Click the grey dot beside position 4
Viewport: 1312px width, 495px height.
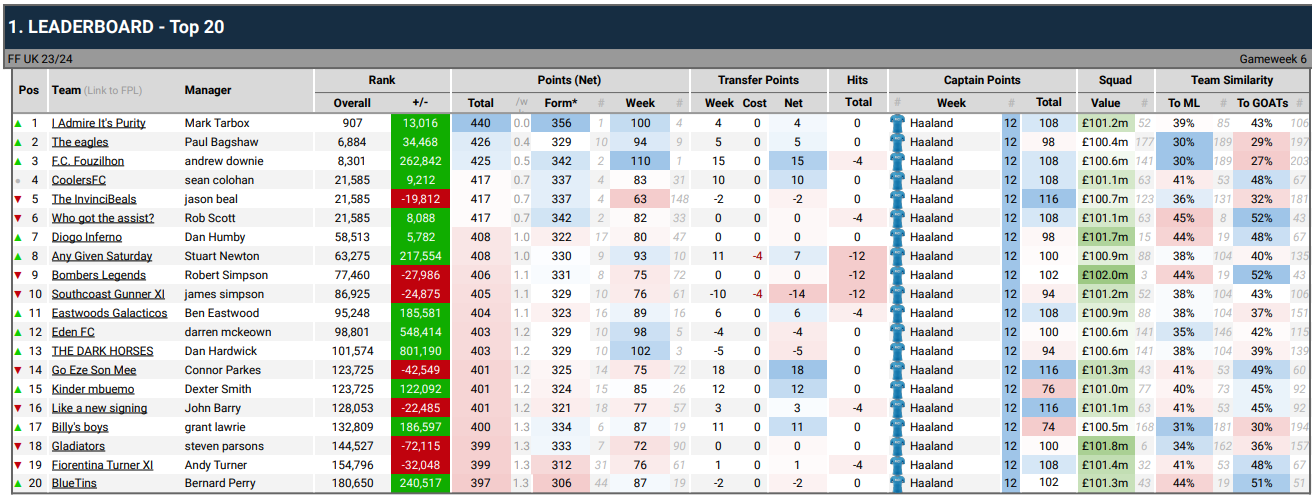tap(17, 180)
